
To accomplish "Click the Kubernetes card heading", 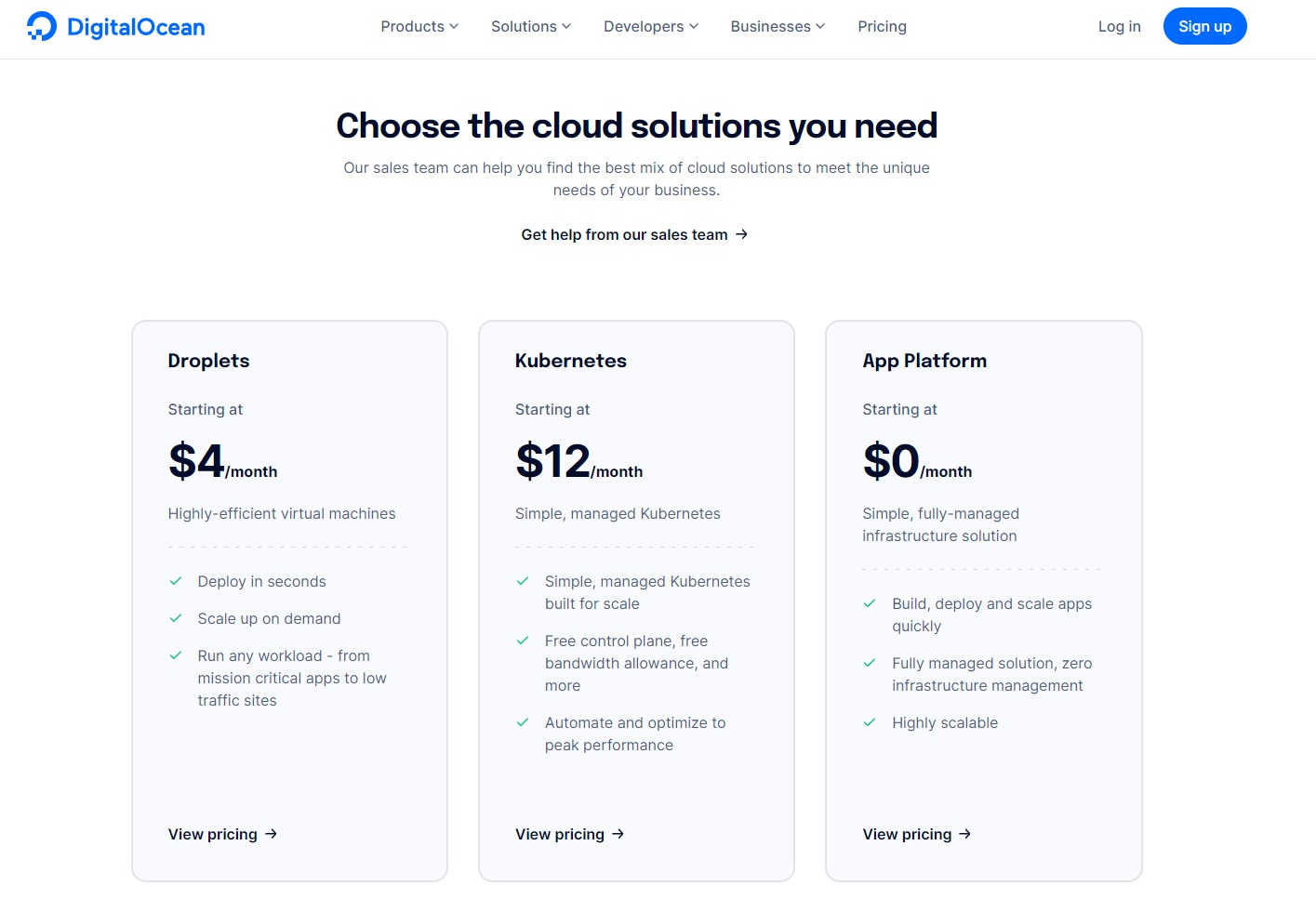I will (x=570, y=361).
